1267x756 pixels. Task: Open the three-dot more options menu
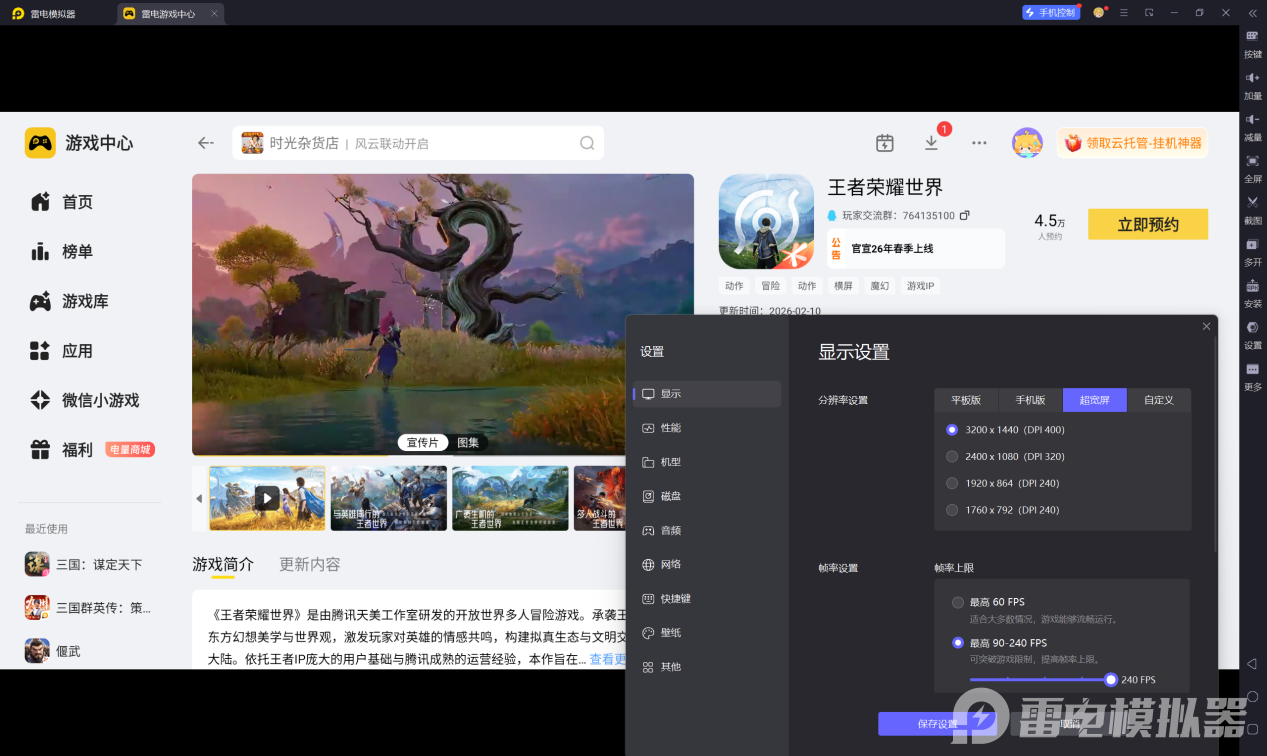[980, 143]
